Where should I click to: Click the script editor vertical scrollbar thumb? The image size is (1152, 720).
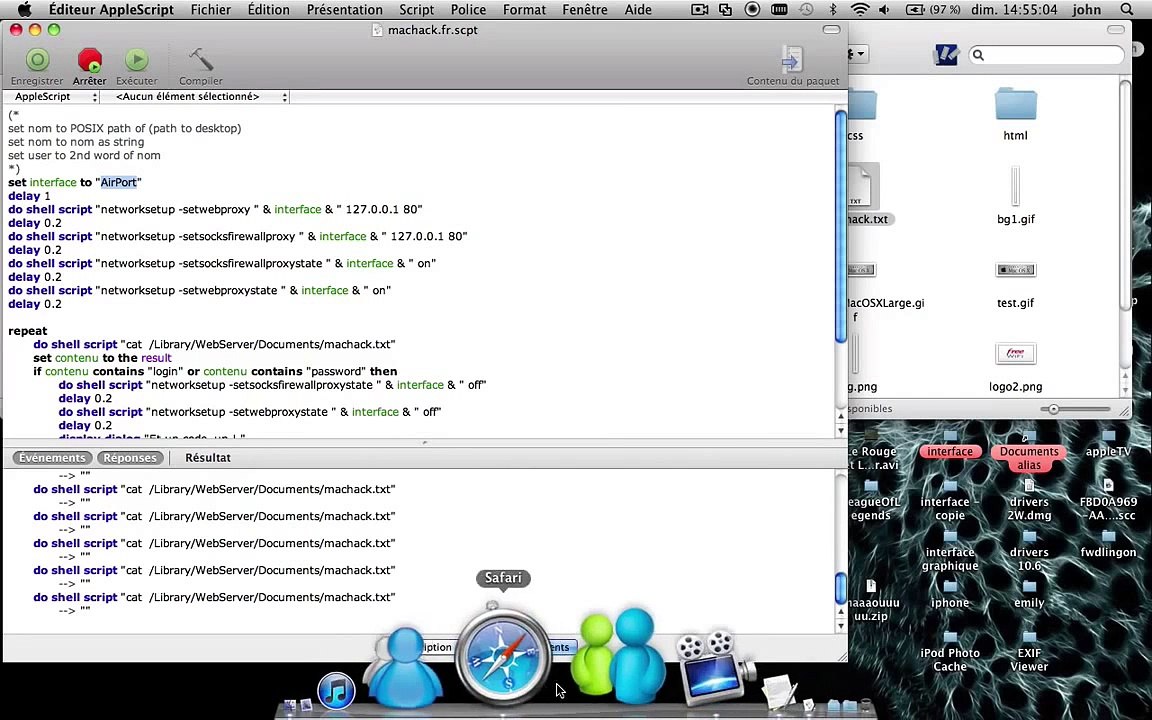click(840, 226)
